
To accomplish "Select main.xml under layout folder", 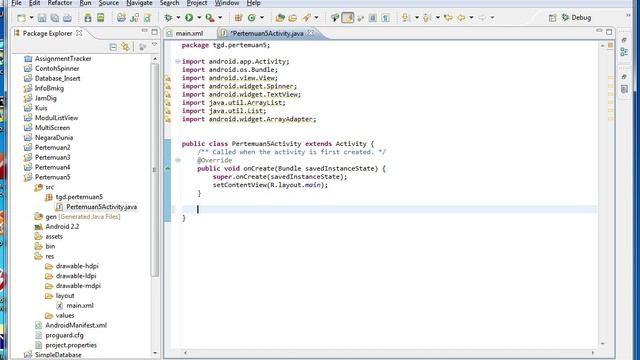I will pyautogui.click(x=80, y=306).
